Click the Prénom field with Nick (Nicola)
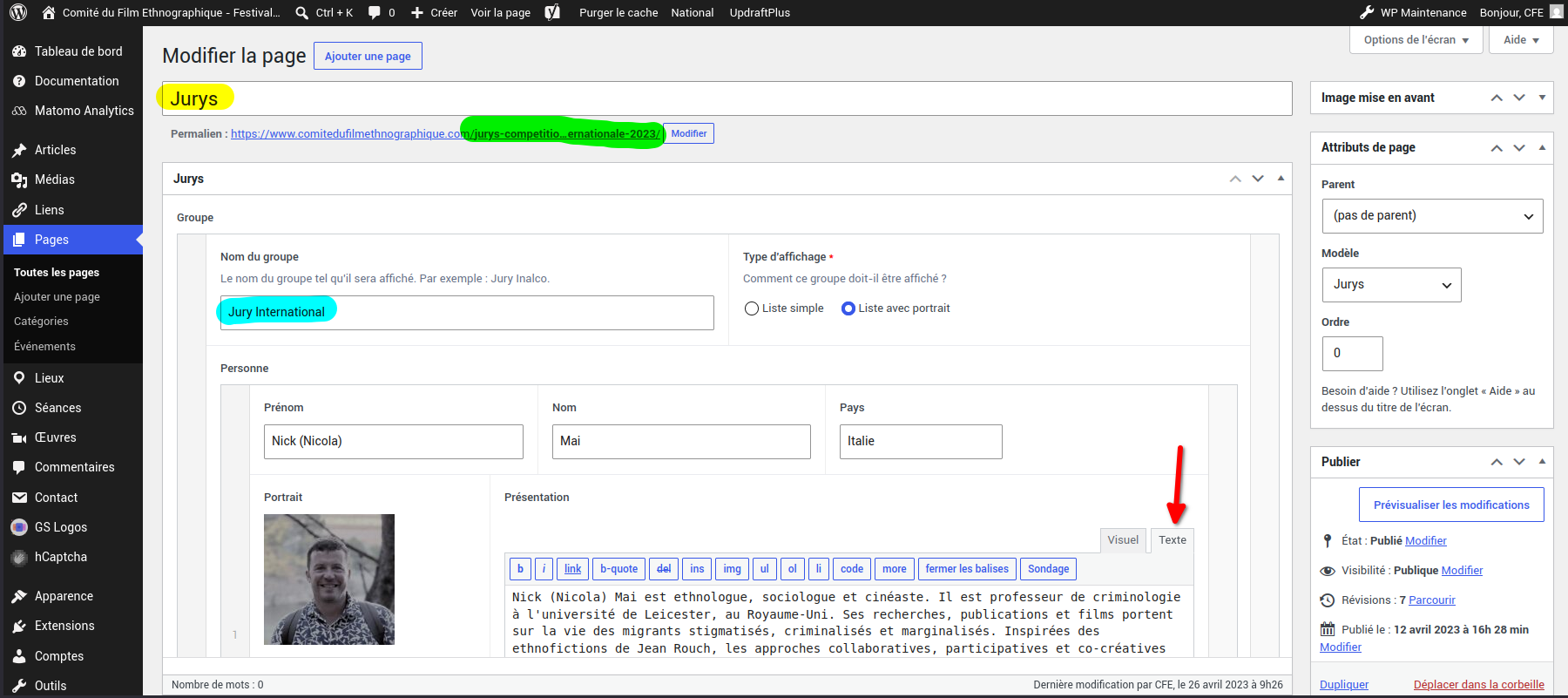The image size is (1568, 698). [394, 442]
